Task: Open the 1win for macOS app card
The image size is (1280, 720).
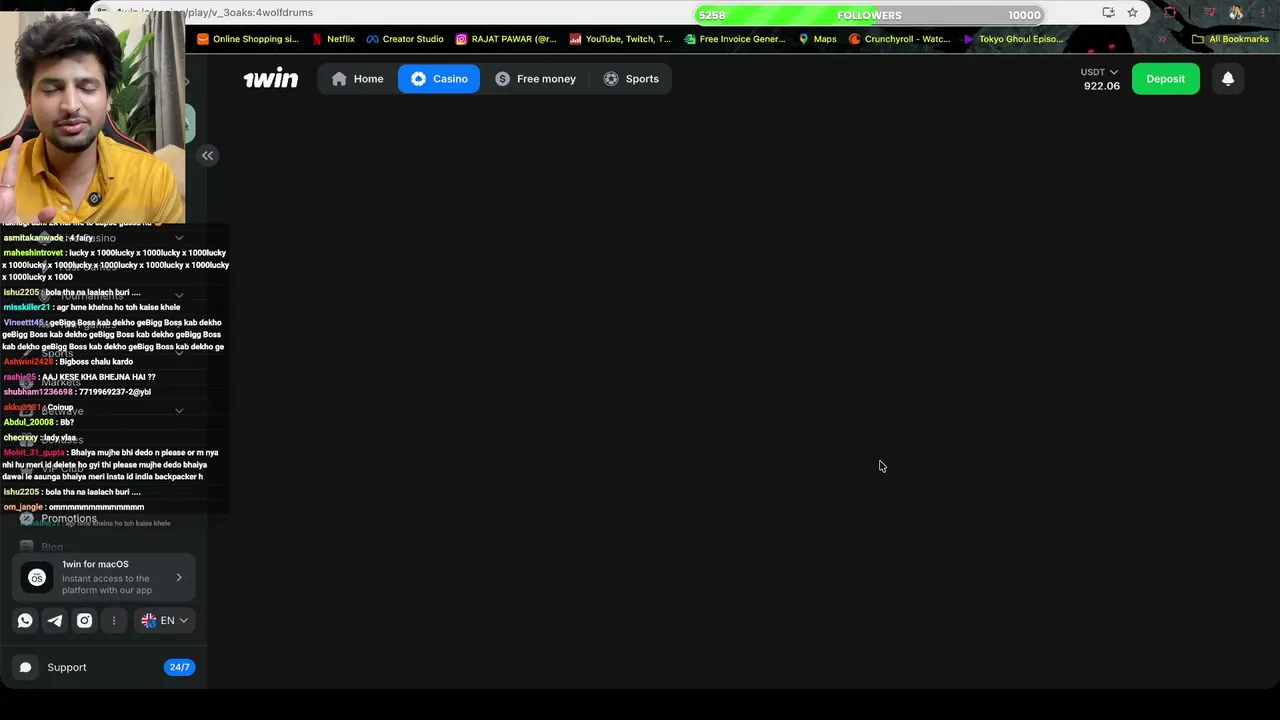Action: pyautogui.click(x=104, y=577)
